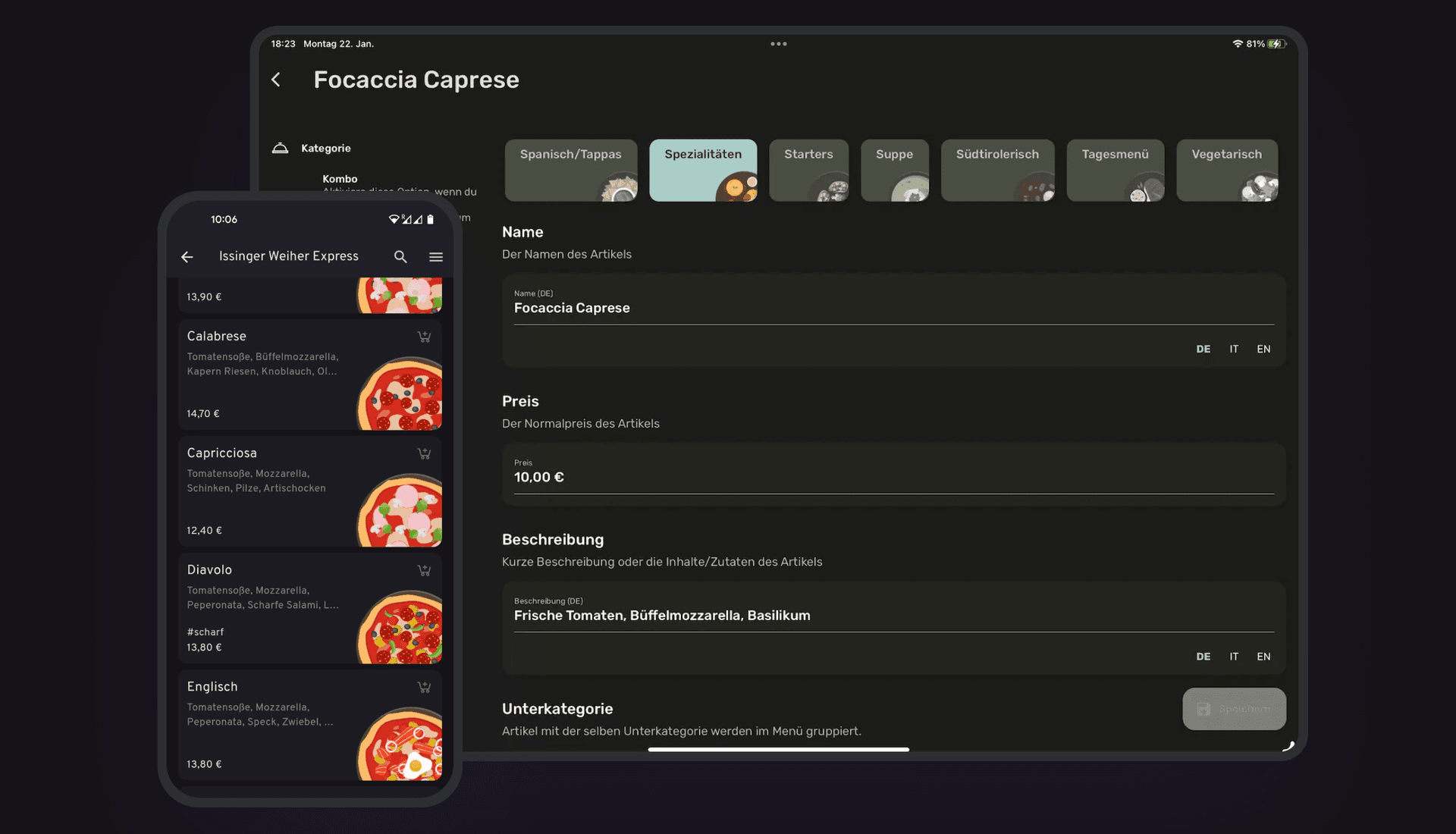Switch Name field language to IT
This screenshot has height=834, width=1456.
pos(1234,349)
